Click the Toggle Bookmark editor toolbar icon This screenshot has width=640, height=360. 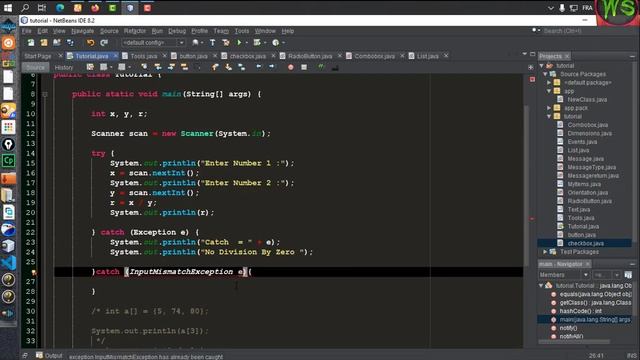coord(242,67)
